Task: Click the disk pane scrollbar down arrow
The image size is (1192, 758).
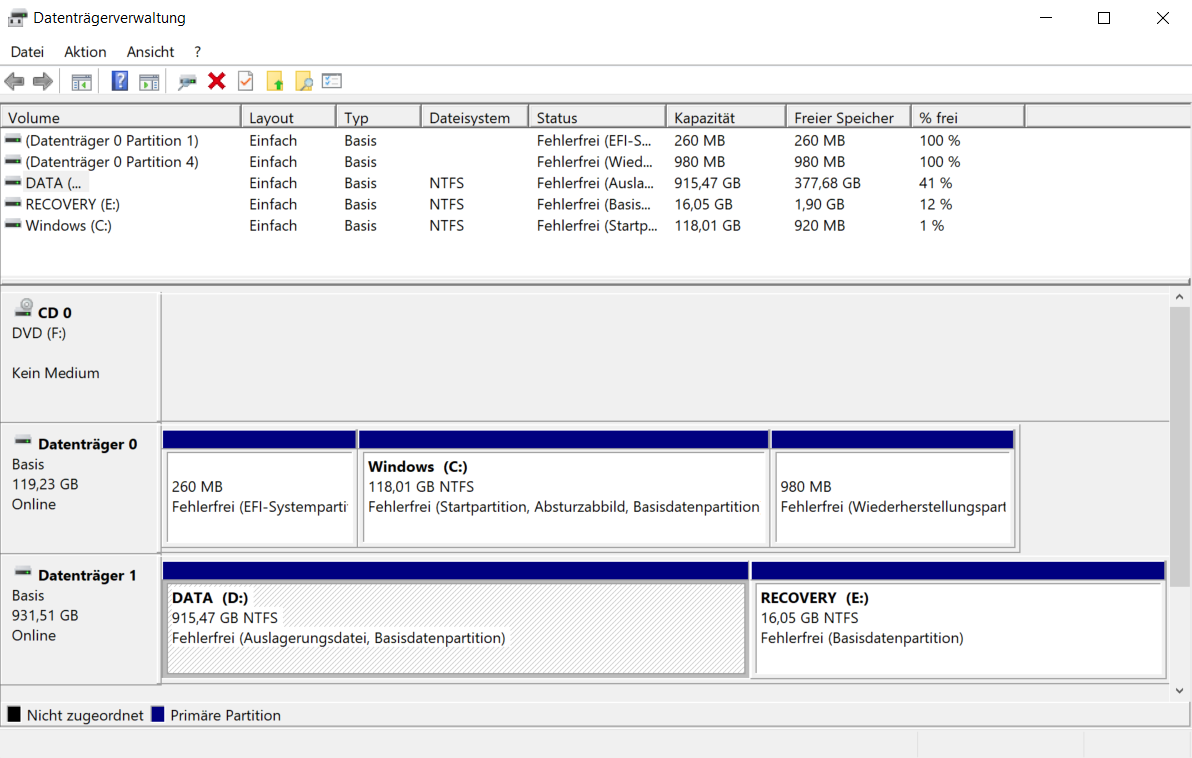Action: tap(1179, 690)
